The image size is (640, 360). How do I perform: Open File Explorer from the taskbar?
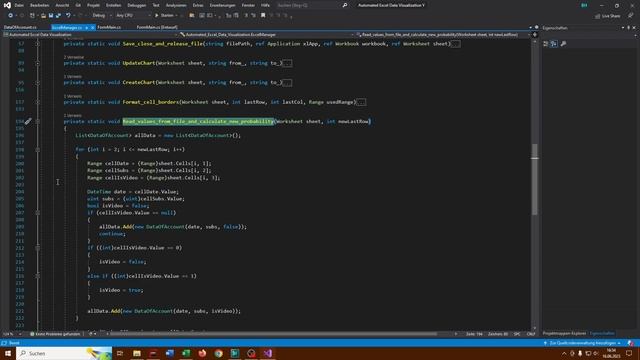(x=137, y=353)
